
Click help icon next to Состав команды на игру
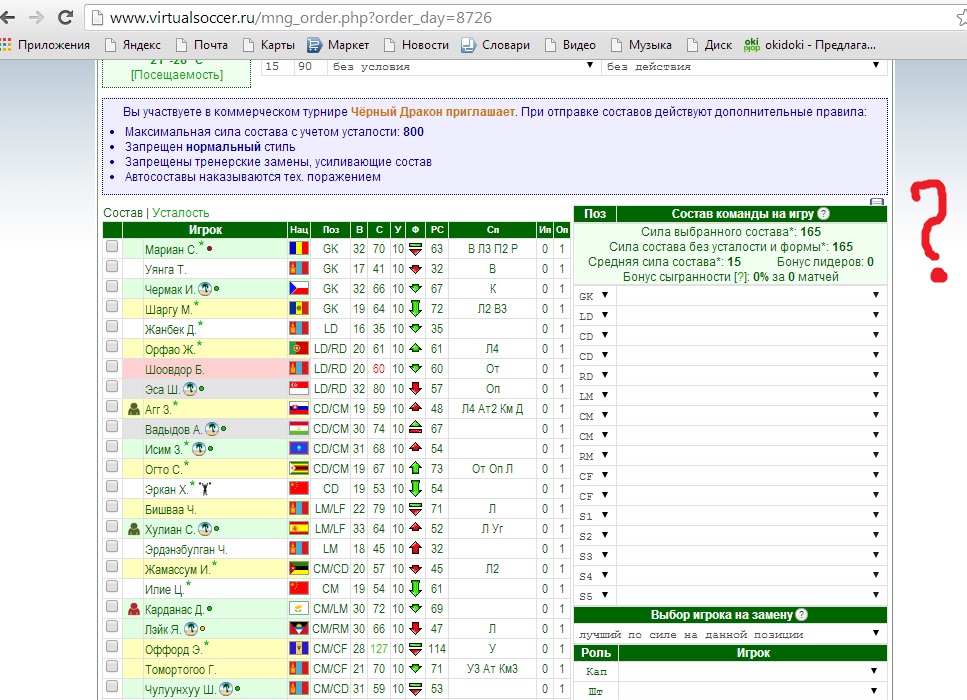(x=823, y=213)
